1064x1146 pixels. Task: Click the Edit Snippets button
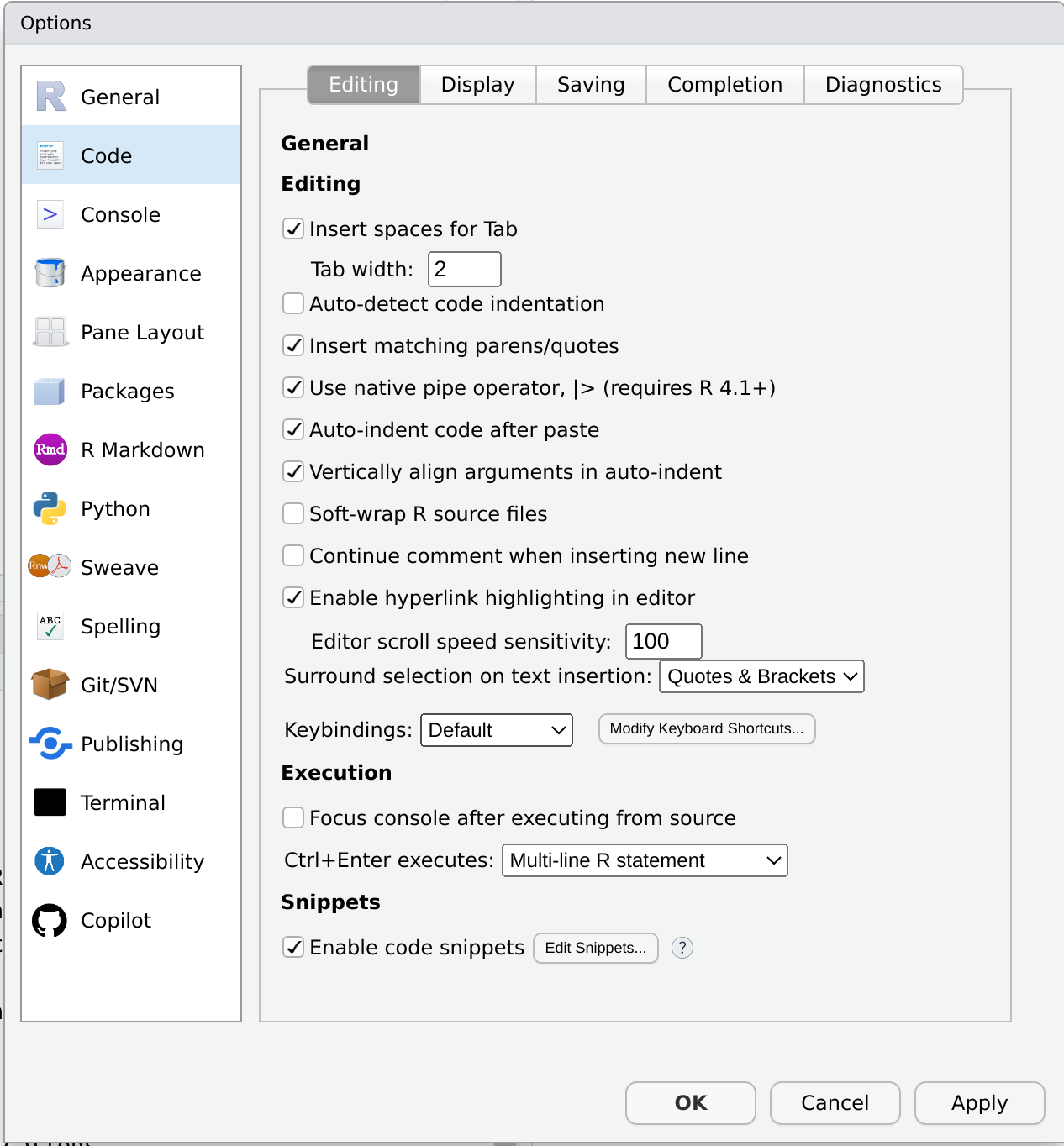[x=595, y=948]
